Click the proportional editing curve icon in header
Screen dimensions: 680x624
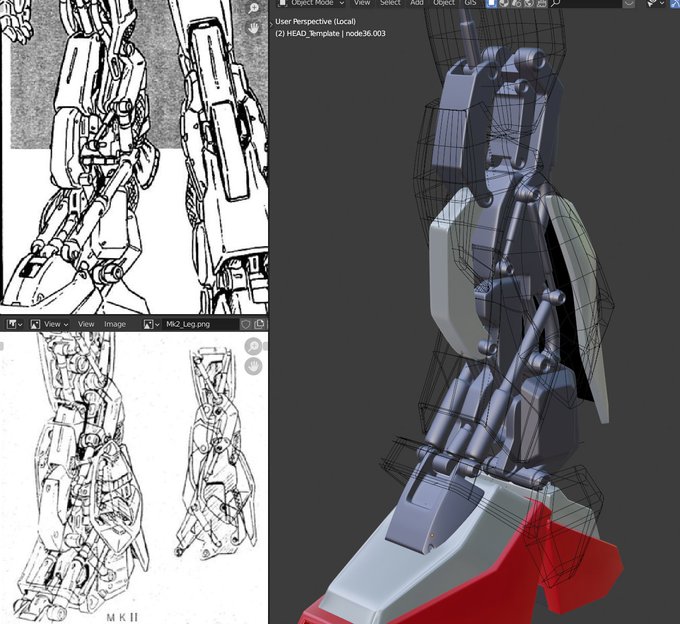point(629,3)
